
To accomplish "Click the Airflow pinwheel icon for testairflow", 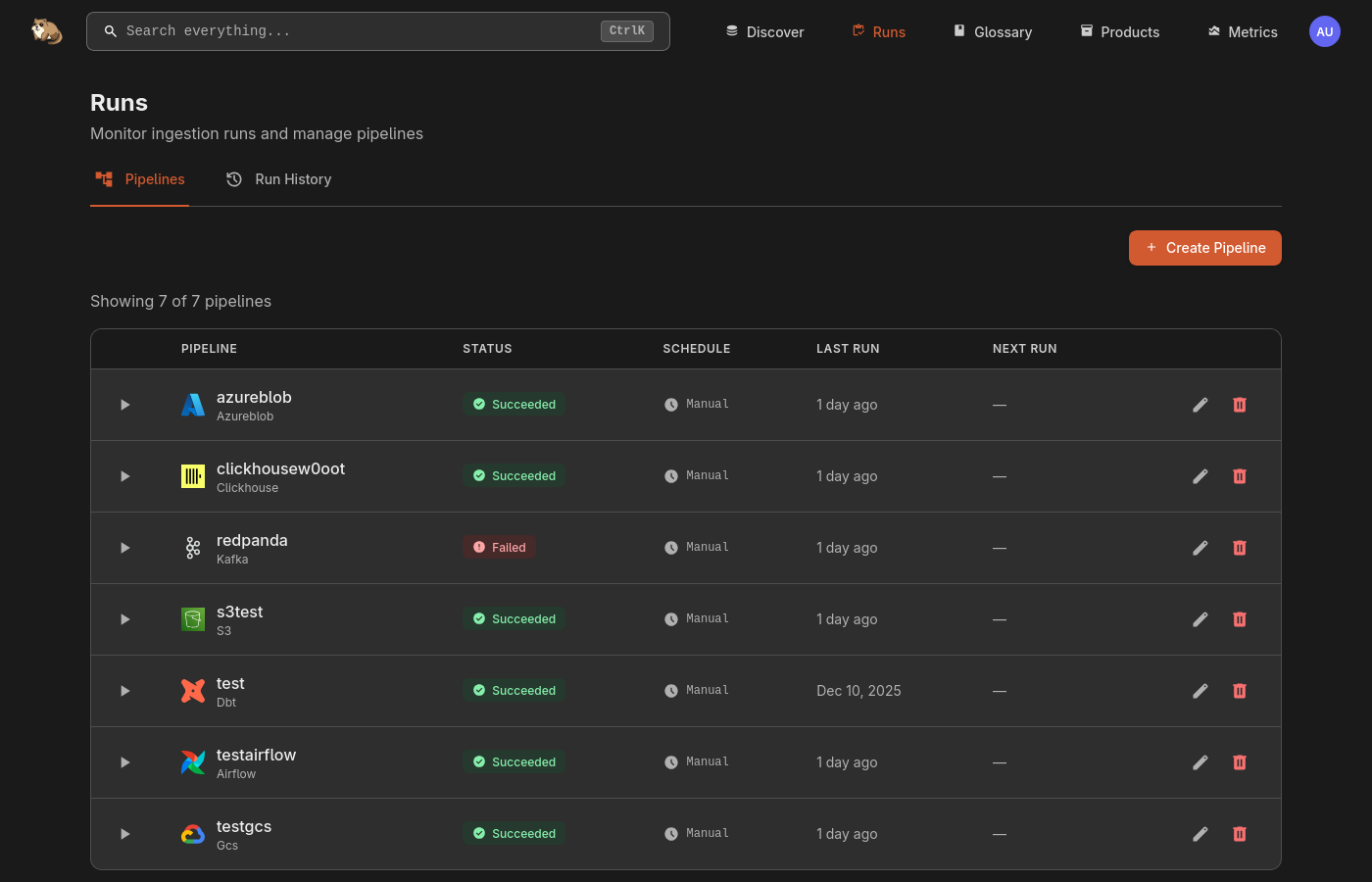I will pyautogui.click(x=193, y=762).
